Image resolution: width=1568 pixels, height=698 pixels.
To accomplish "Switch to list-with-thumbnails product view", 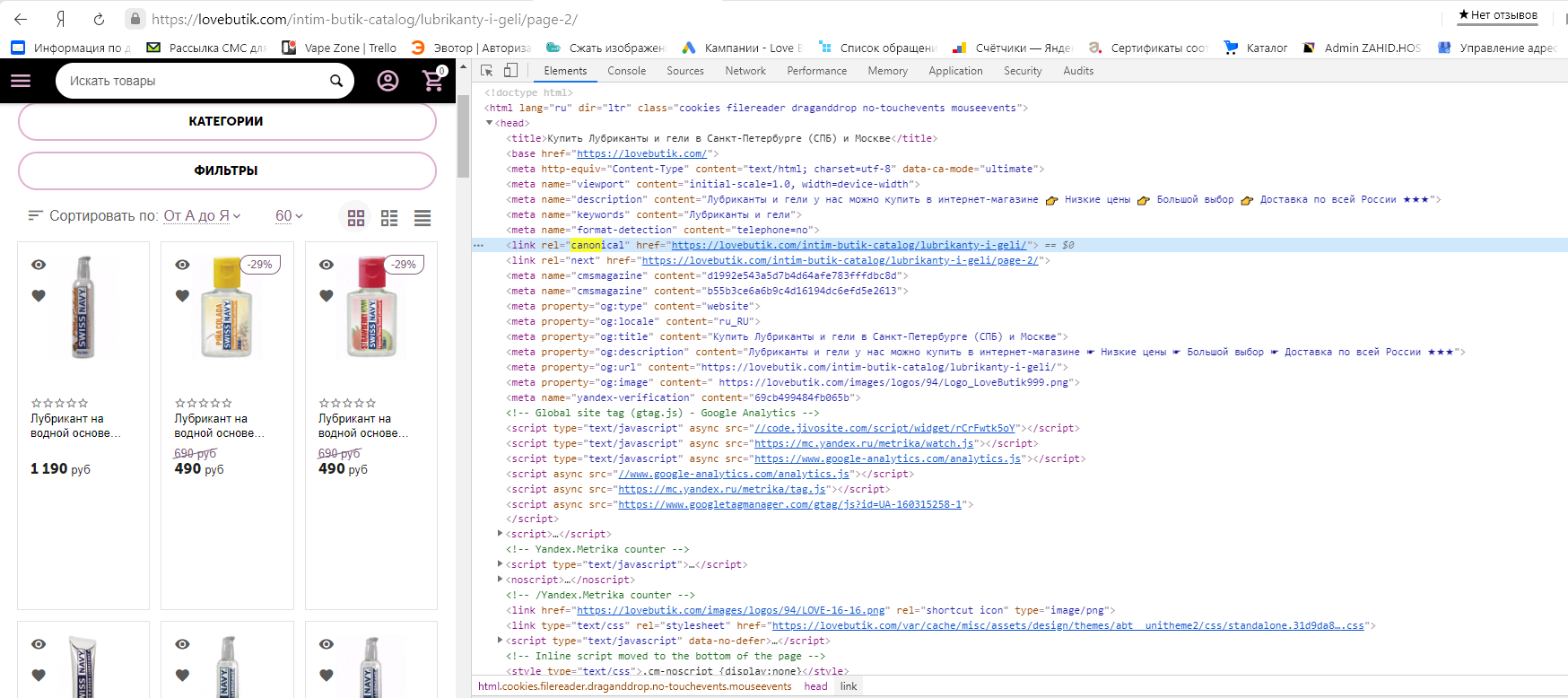I will click(389, 217).
